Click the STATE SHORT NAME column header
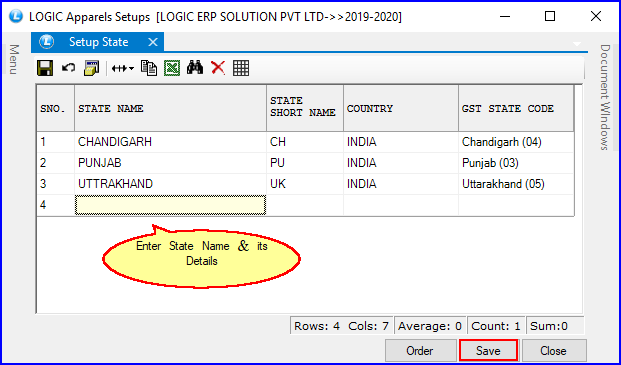621x365 pixels. (x=305, y=108)
